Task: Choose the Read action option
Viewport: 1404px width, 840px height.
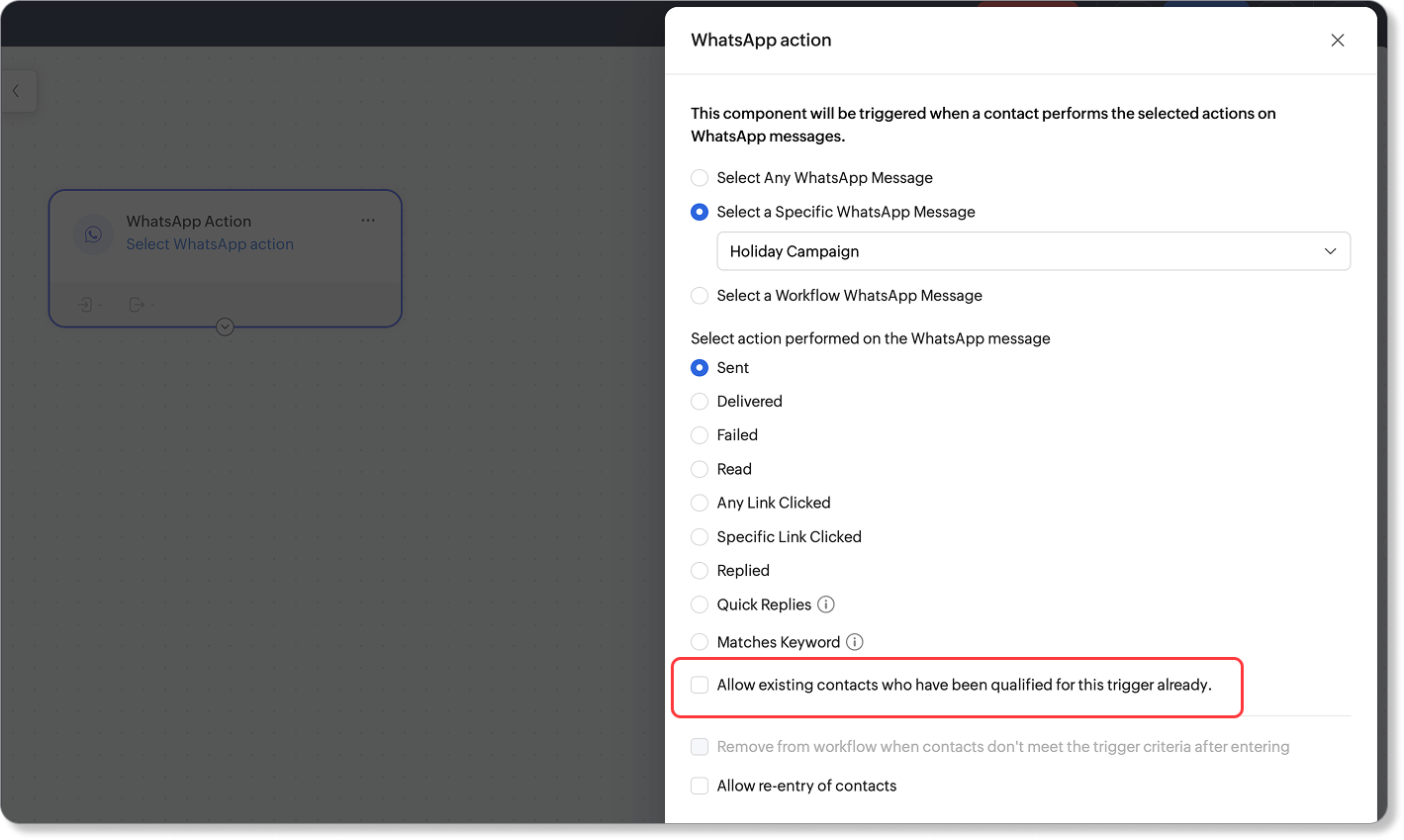Action: click(700, 469)
